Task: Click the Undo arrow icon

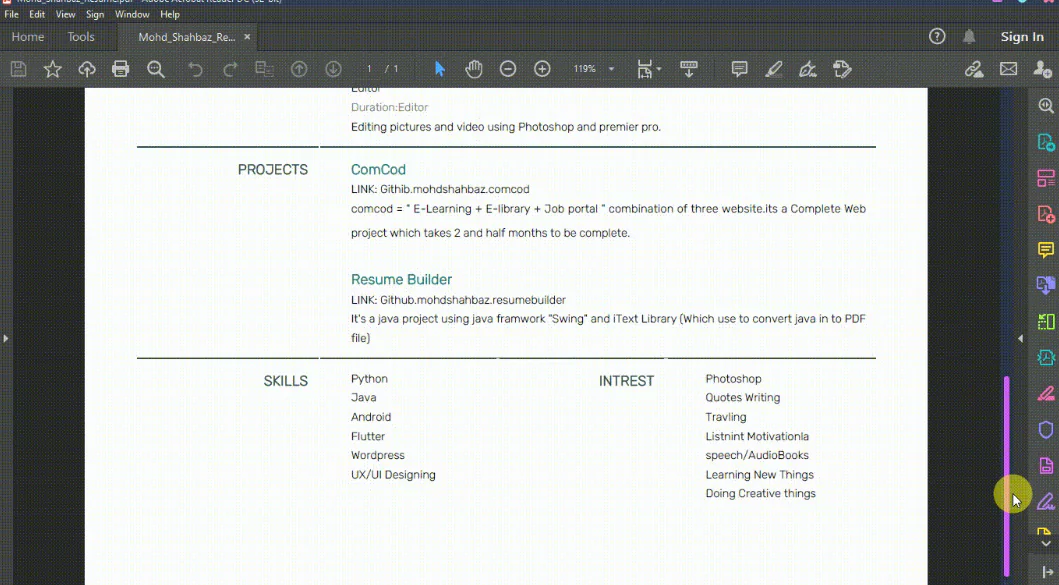Action: [195, 69]
